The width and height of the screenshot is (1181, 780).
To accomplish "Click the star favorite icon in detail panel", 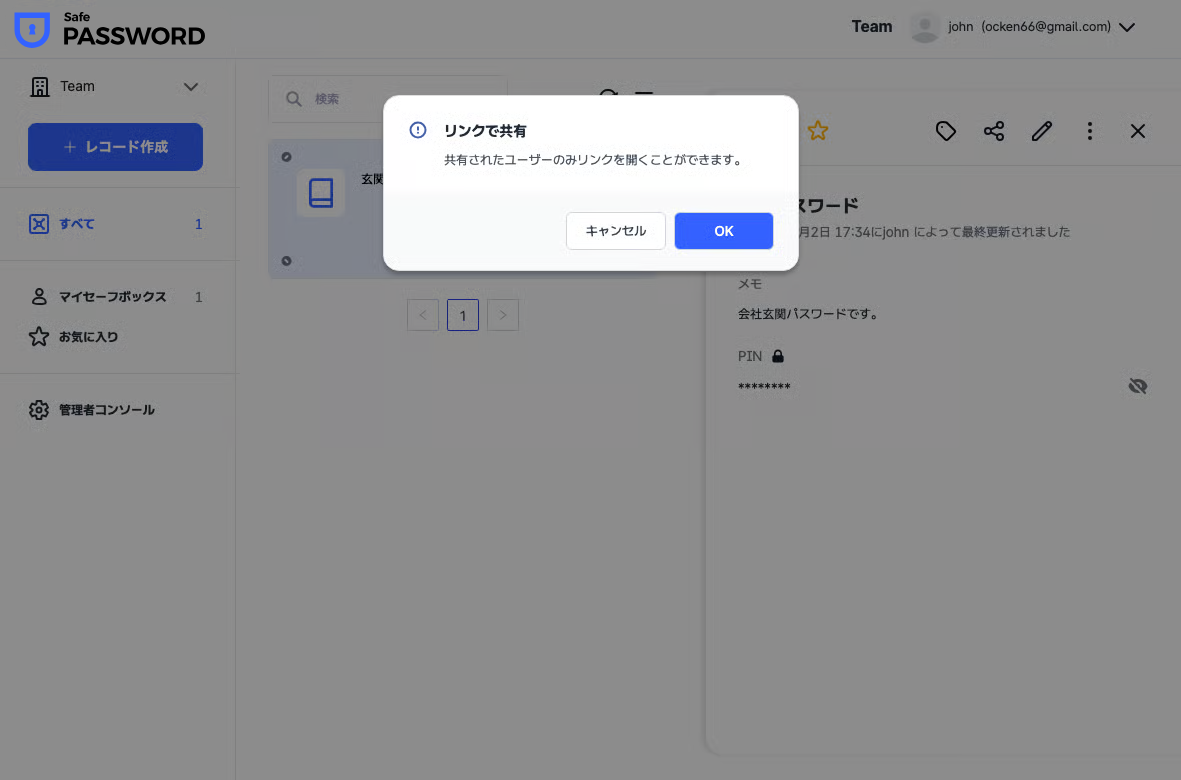I will [x=818, y=131].
